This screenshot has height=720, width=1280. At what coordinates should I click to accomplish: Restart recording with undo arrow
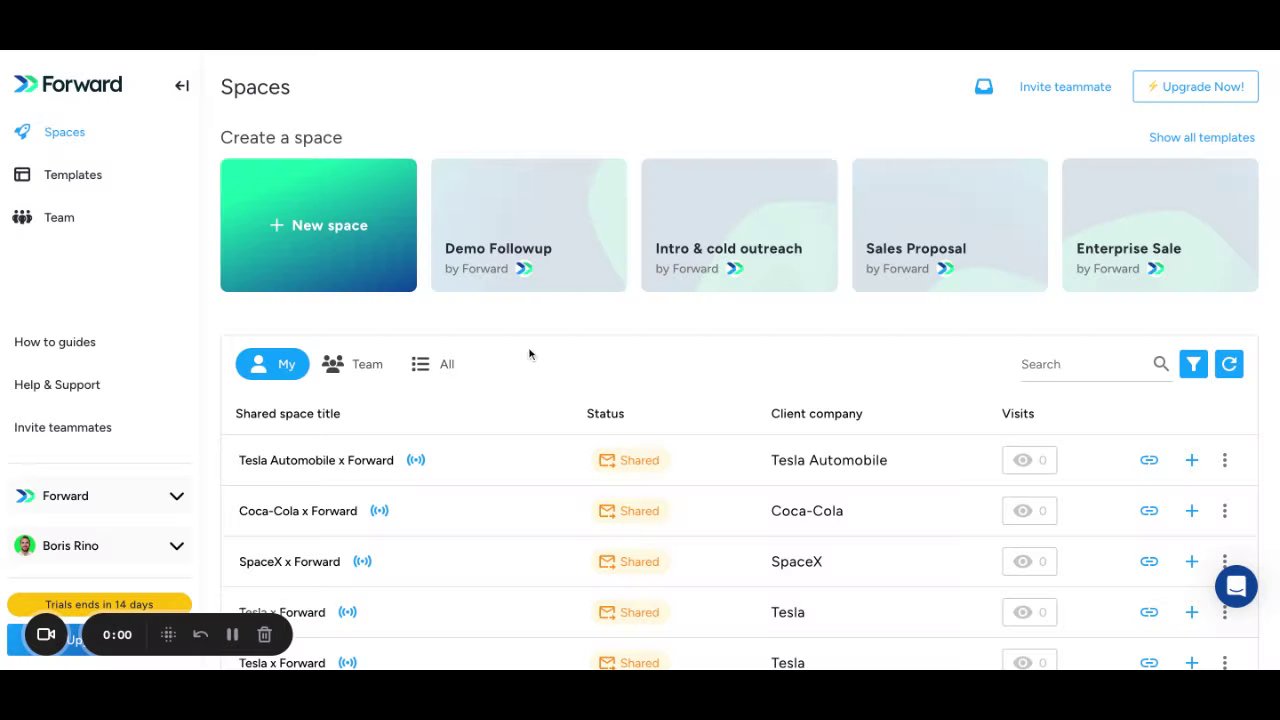coord(200,634)
